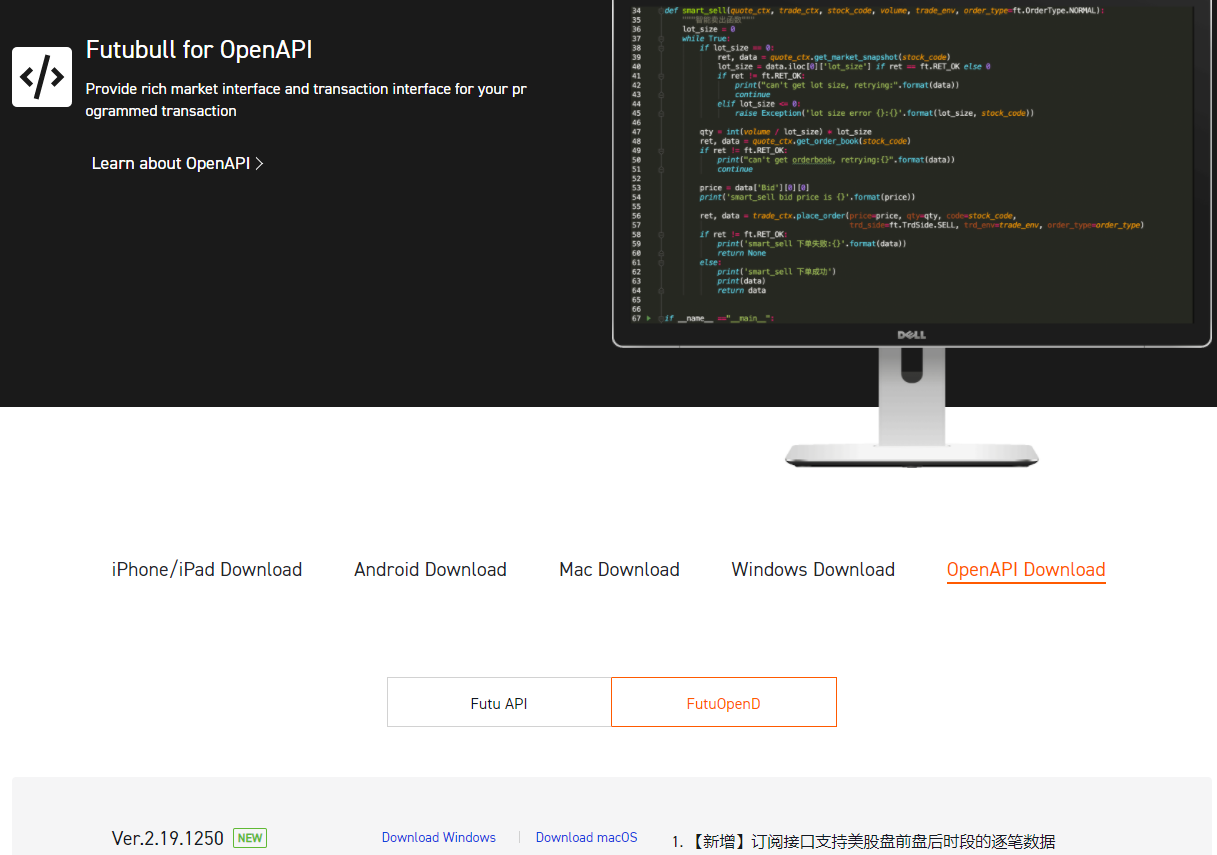Image resolution: width=1217 pixels, height=855 pixels.
Task: Click the silver monitor stand base
Action: [911, 456]
